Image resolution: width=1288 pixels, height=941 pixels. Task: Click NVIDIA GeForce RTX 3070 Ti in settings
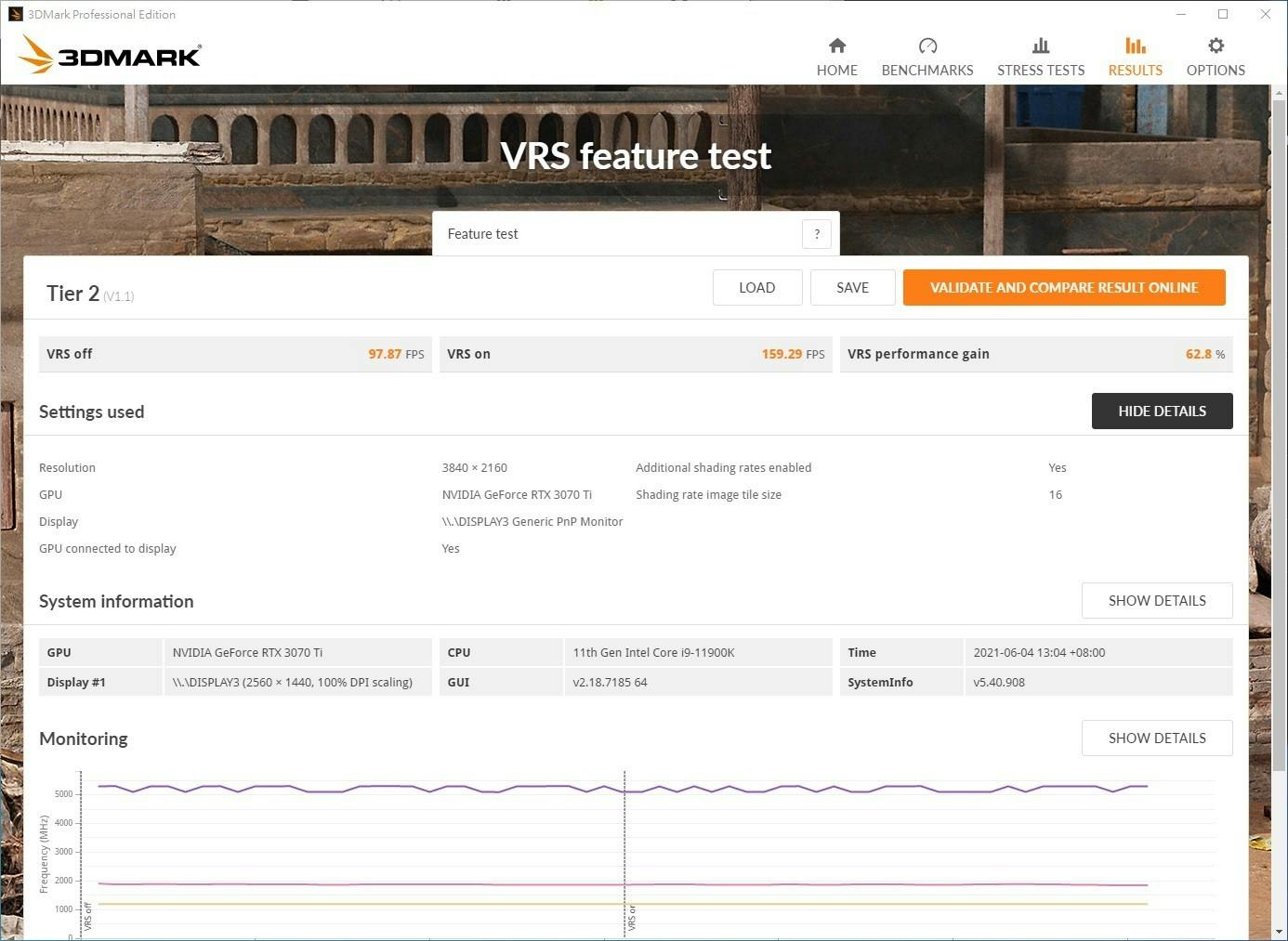coord(517,495)
